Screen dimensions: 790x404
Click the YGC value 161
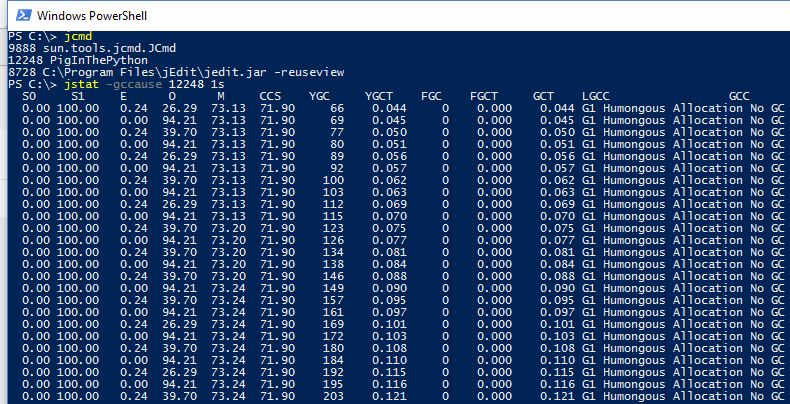pyautogui.click(x=334, y=312)
